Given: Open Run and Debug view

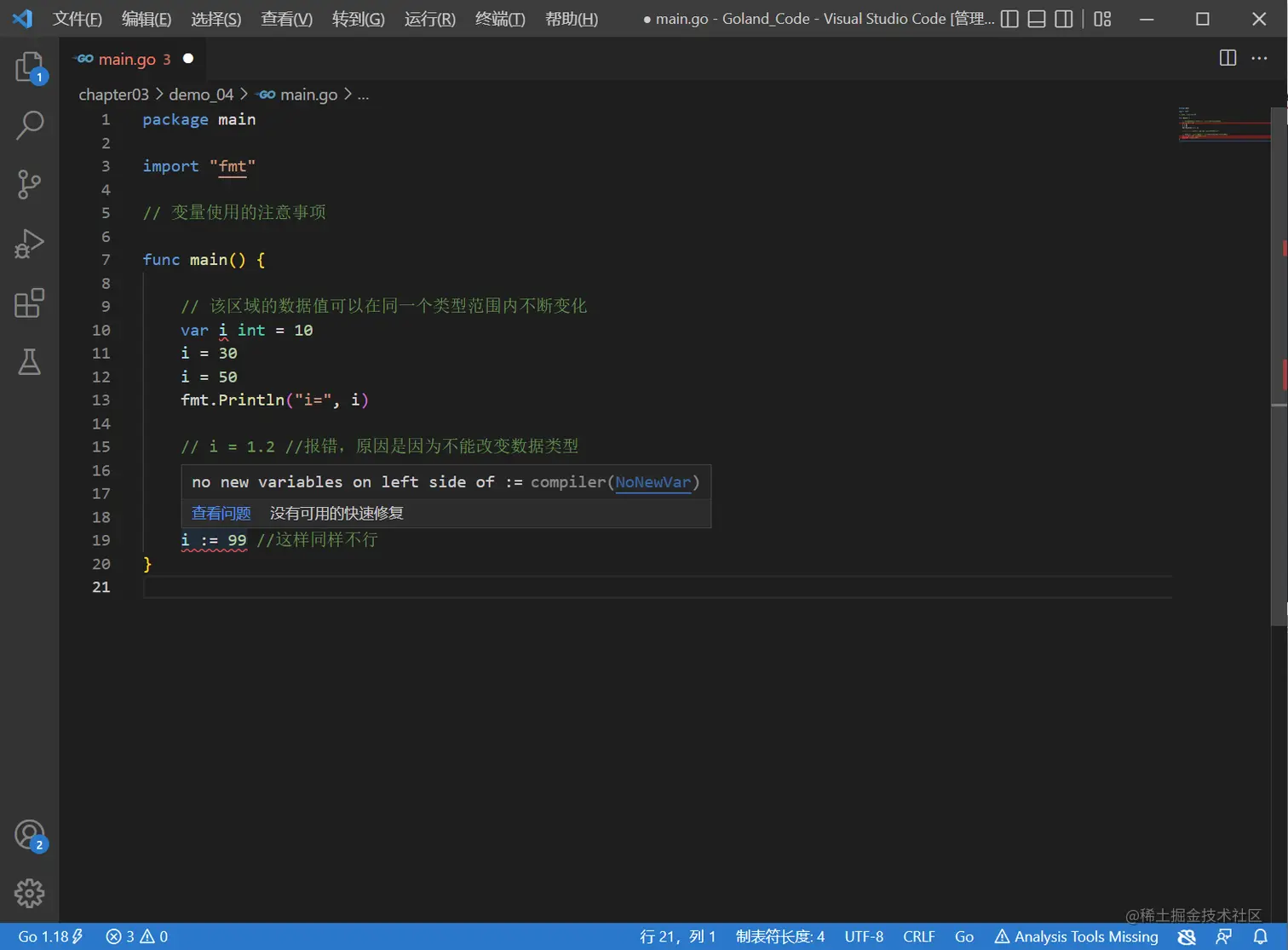Looking at the screenshot, I should [x=30, y=244].
